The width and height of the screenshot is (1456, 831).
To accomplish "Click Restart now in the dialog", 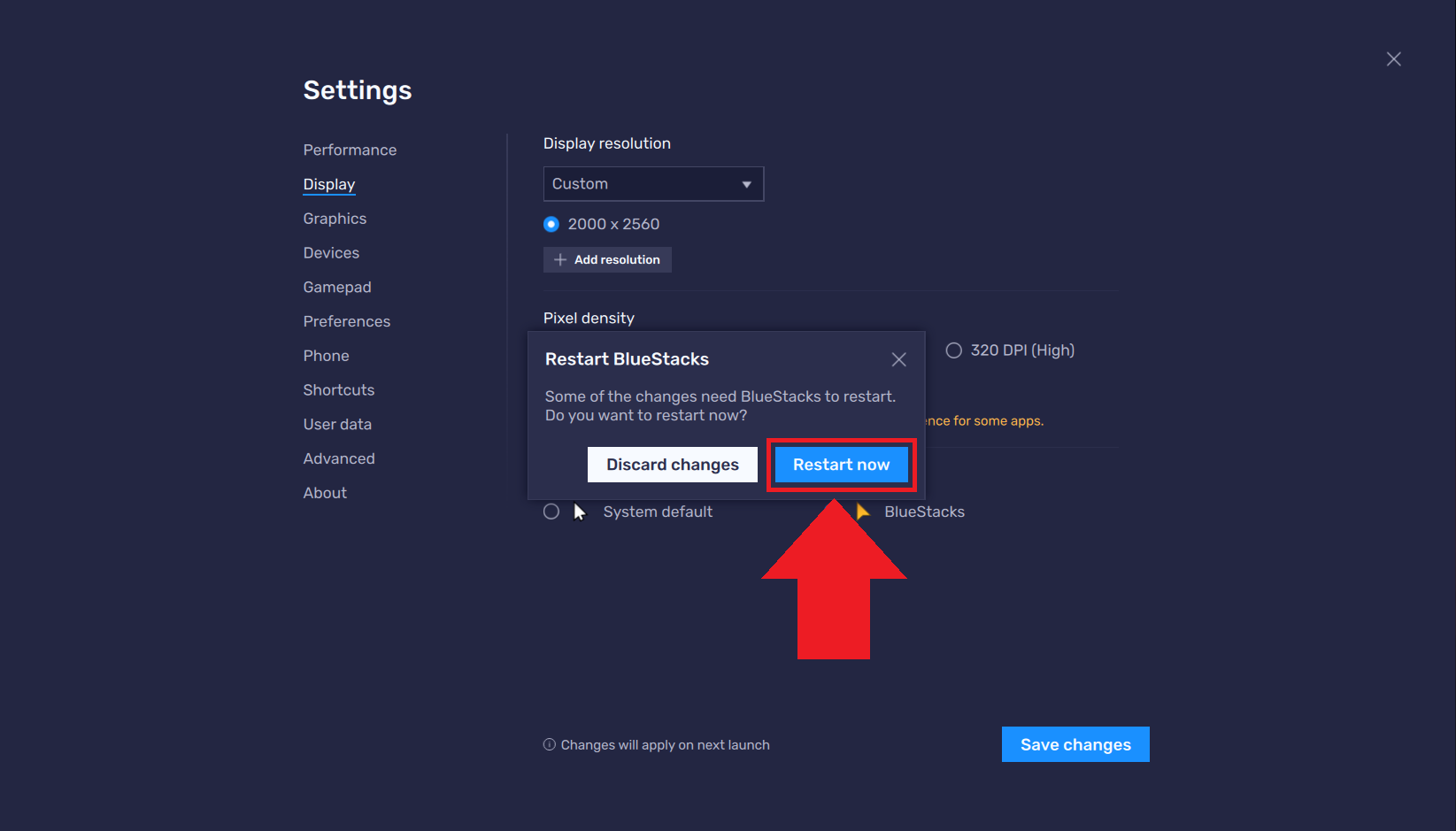I will click(840, 464).
